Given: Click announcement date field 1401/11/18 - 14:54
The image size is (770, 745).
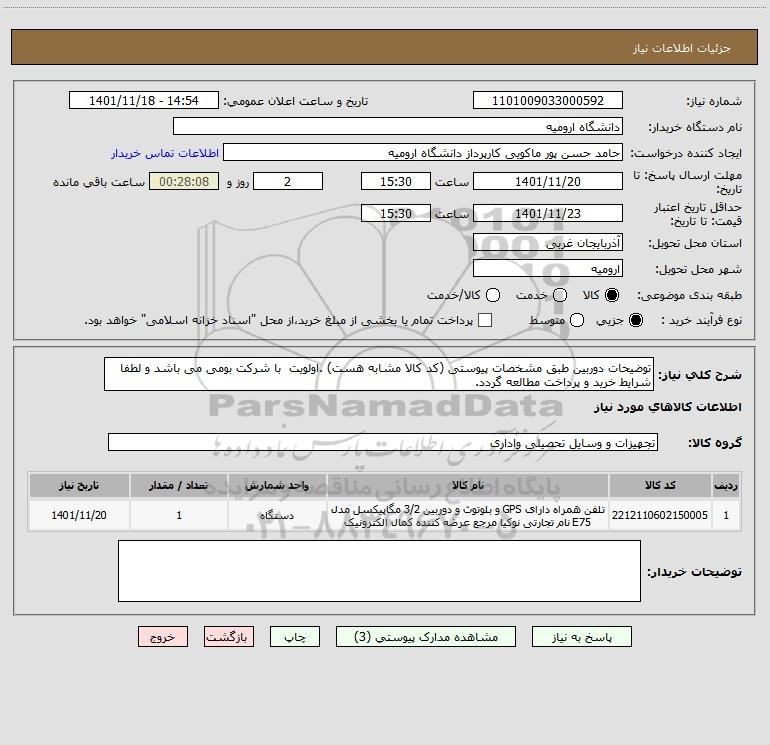Looking at the screenshot, I should pos(144,100).
